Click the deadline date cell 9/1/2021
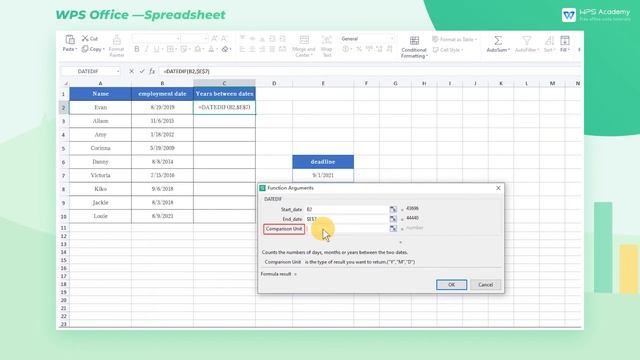This screenshot has height=360, width=640. 323,175
